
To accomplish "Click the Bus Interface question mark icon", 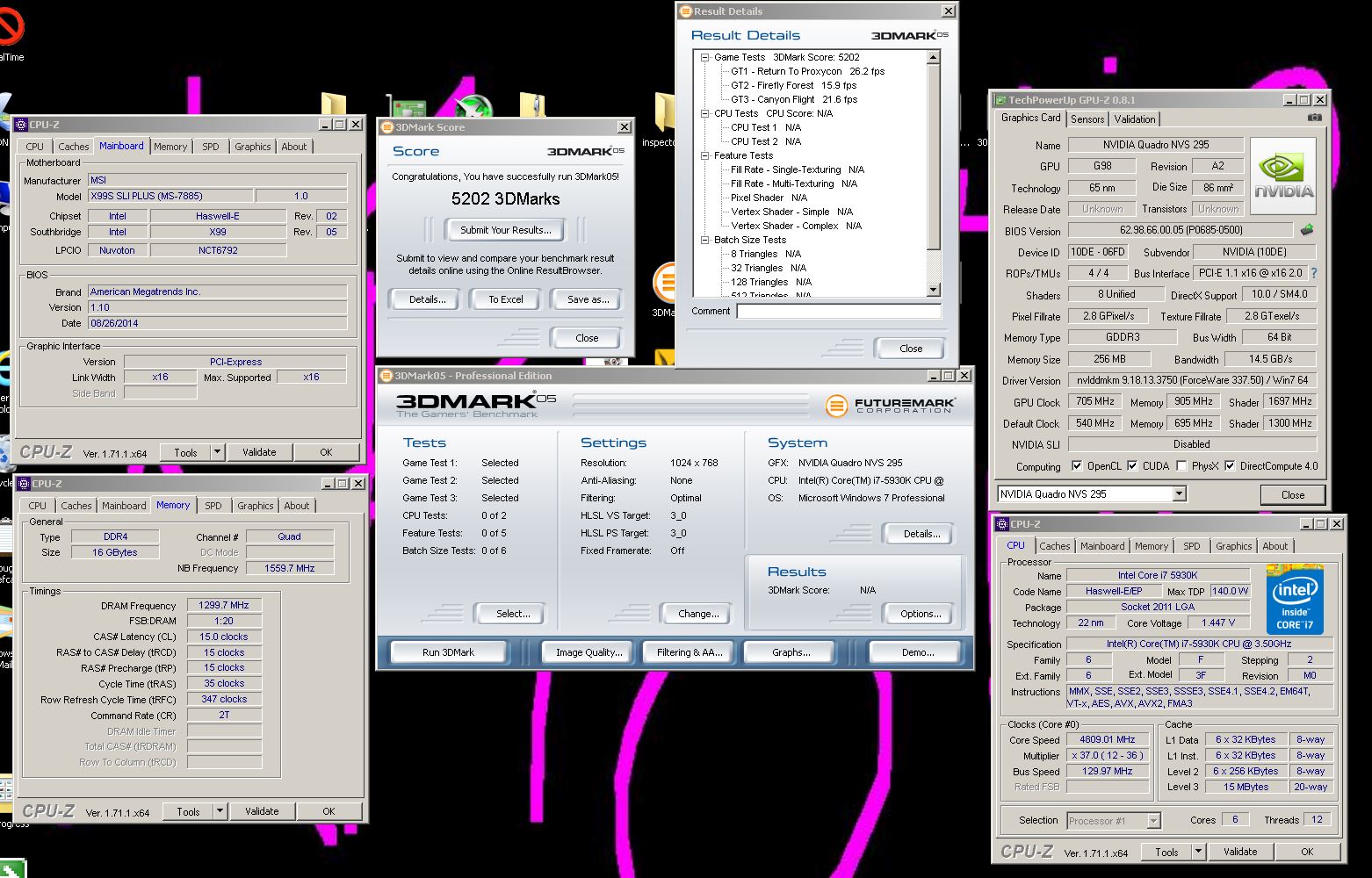I will tap(1314, 273).
